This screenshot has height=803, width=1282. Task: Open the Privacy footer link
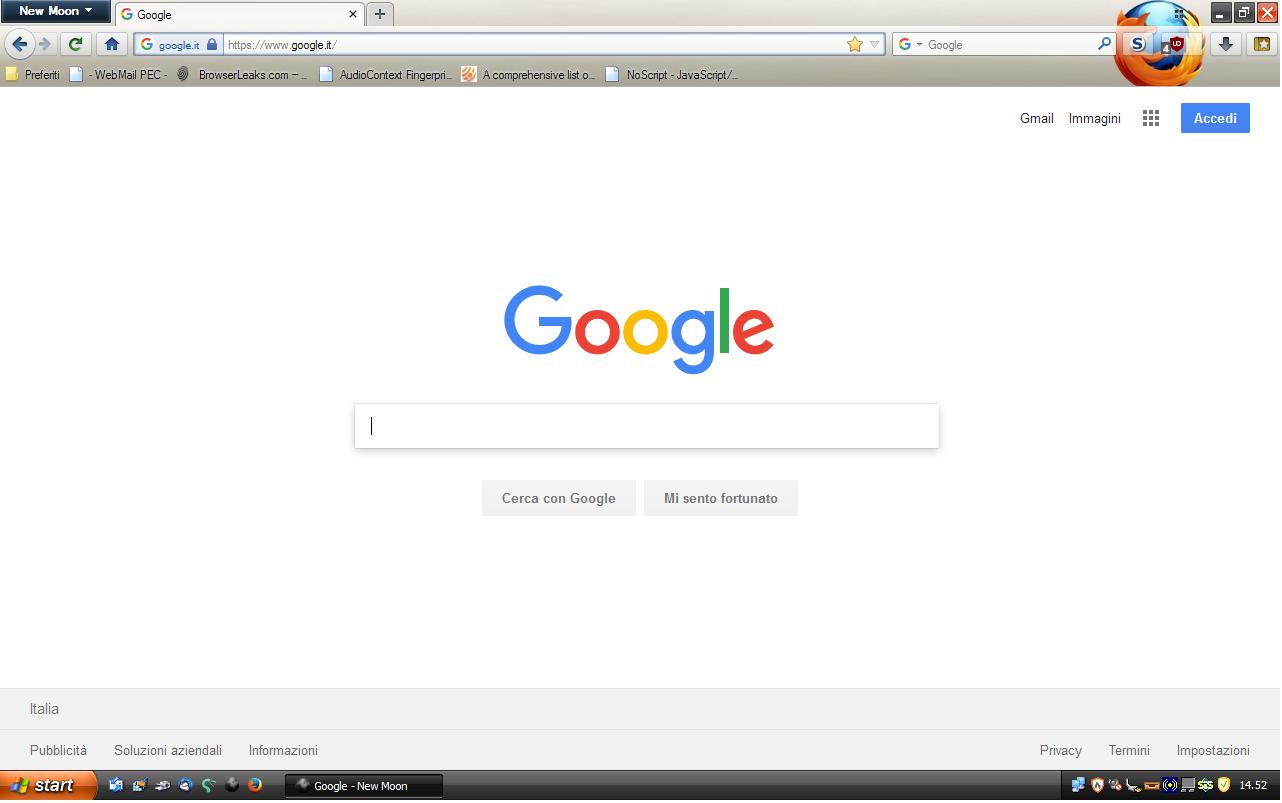coord(1061,750)
